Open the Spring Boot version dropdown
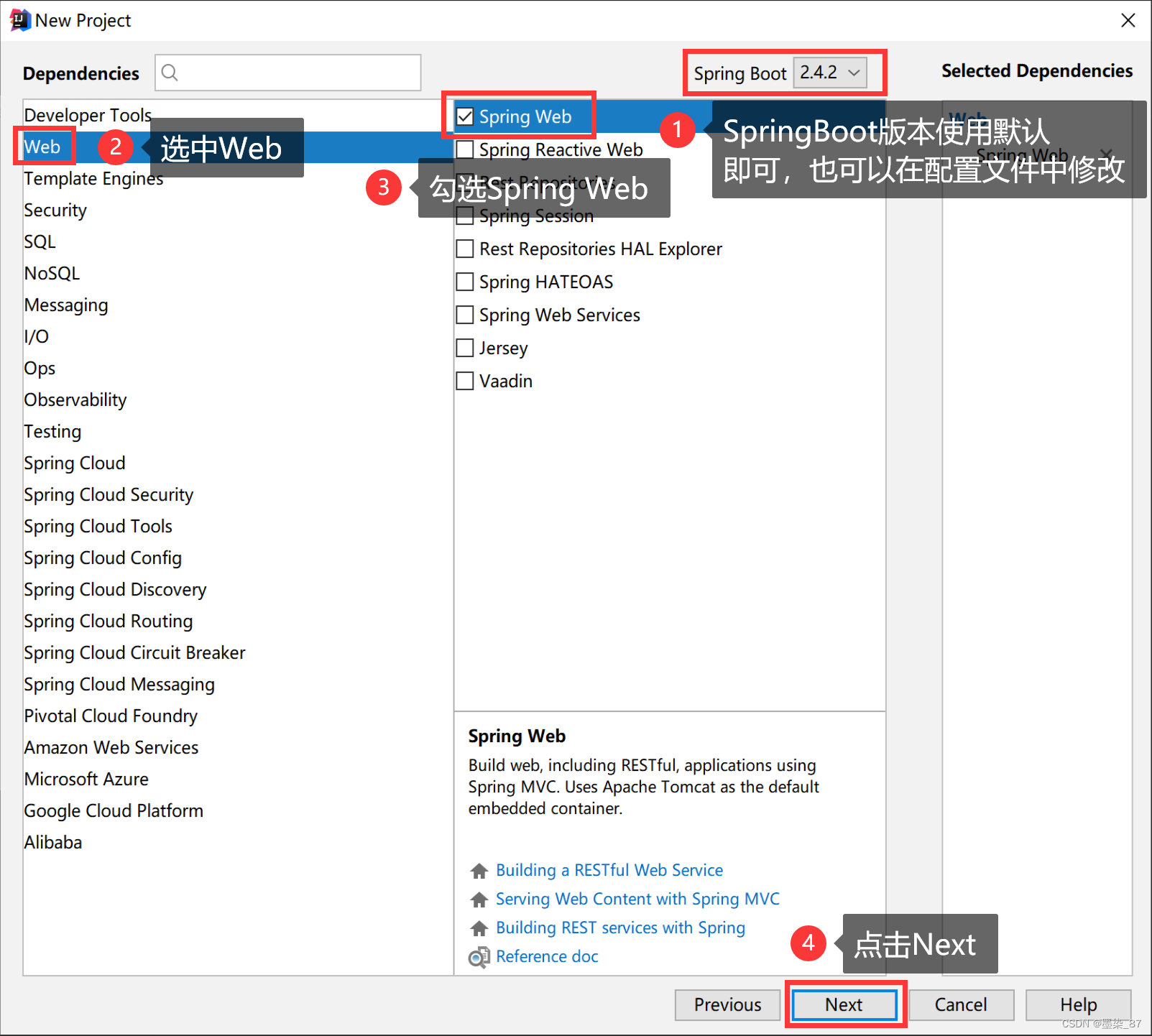 point(830,73)
